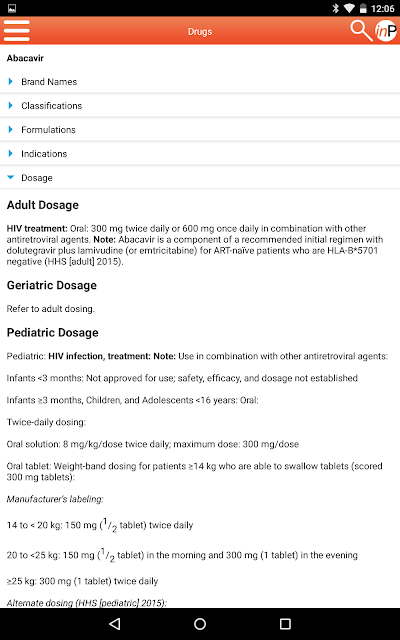Open recent apps square button
Screen dimensions: 400x640
coord(285,624)
